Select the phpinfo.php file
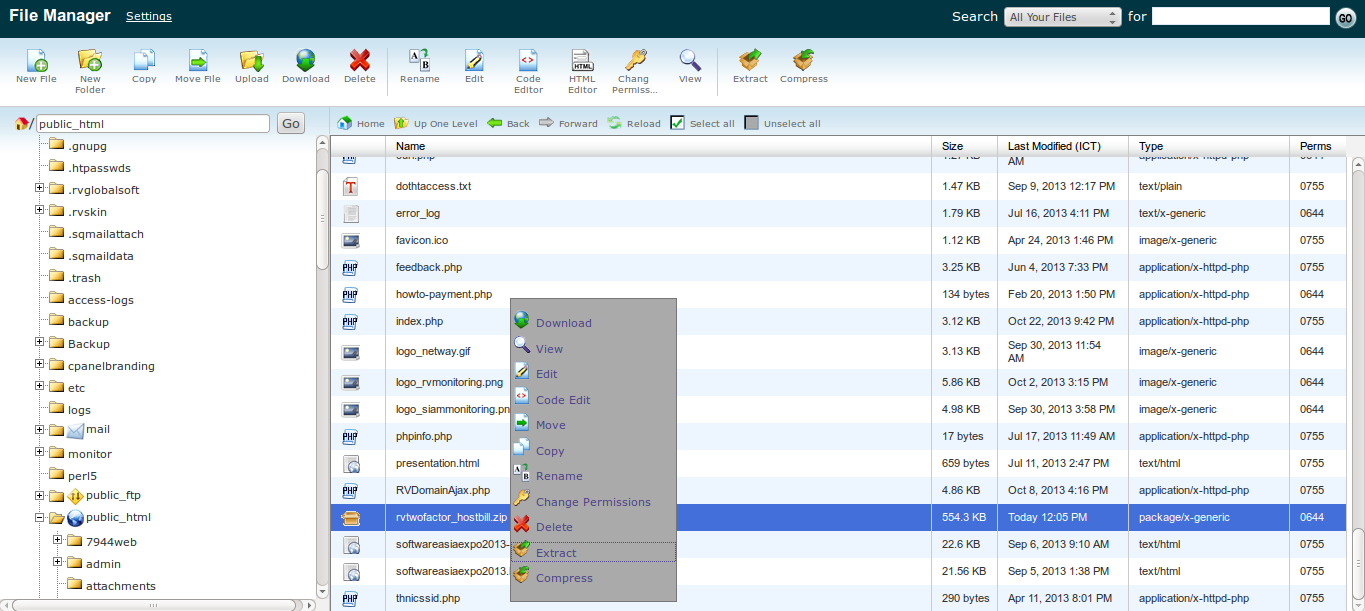 [424, 436]
